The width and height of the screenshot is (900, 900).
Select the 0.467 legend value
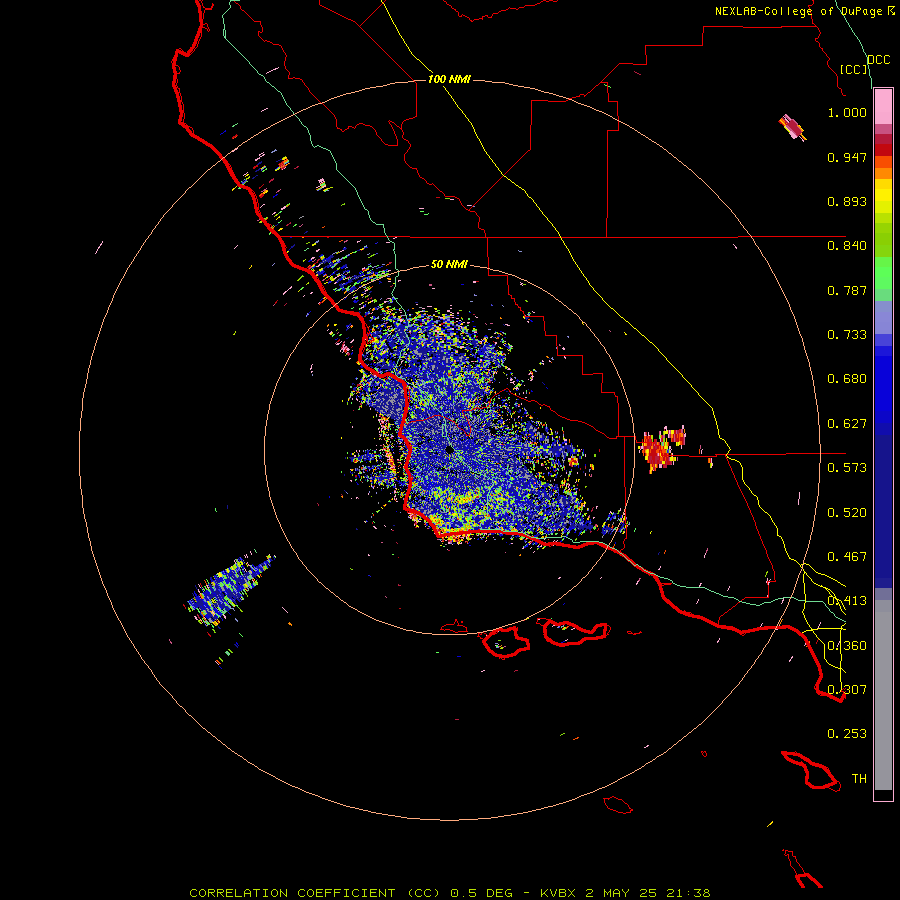847,557
